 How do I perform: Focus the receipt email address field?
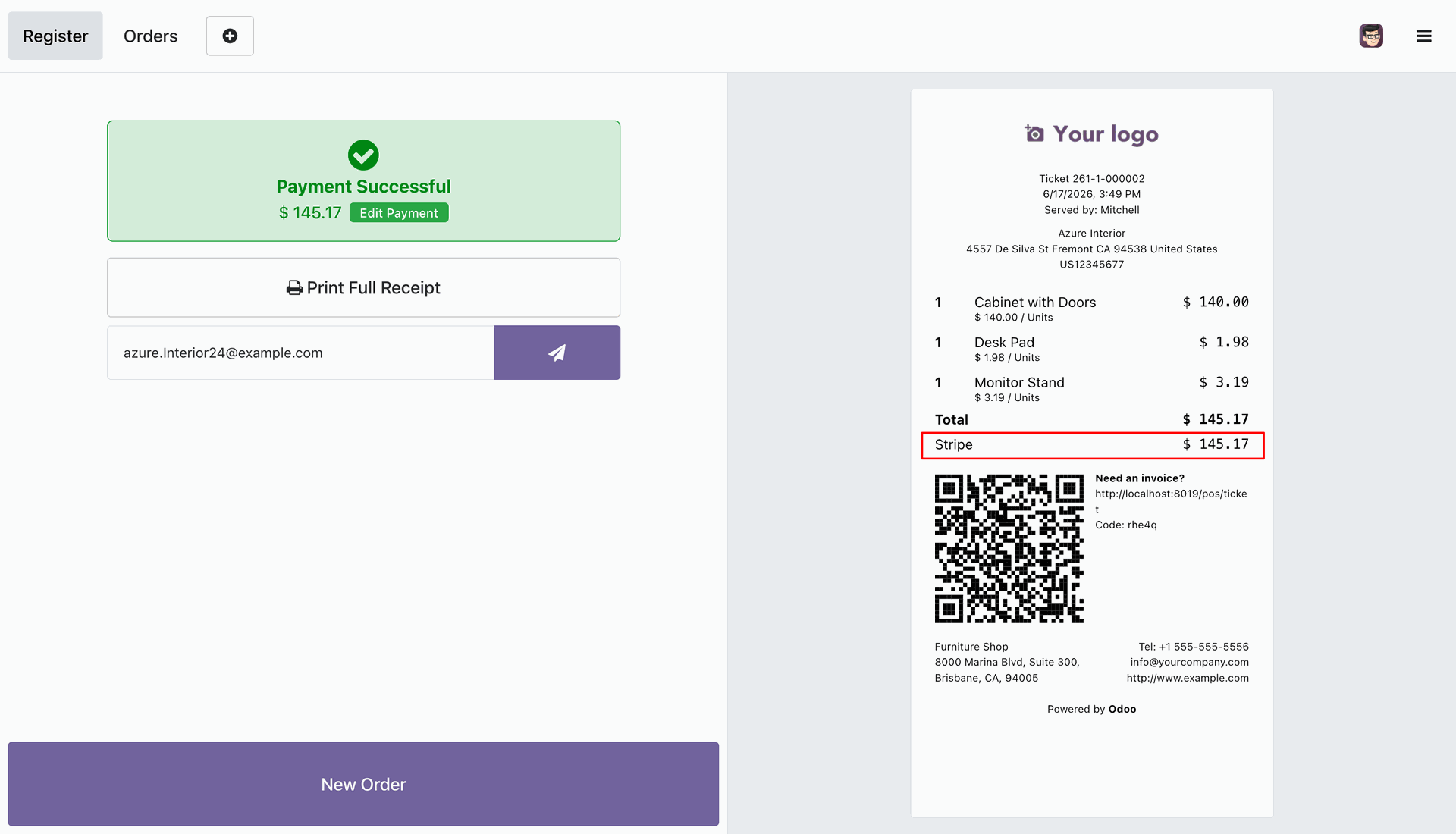(300, 353)
